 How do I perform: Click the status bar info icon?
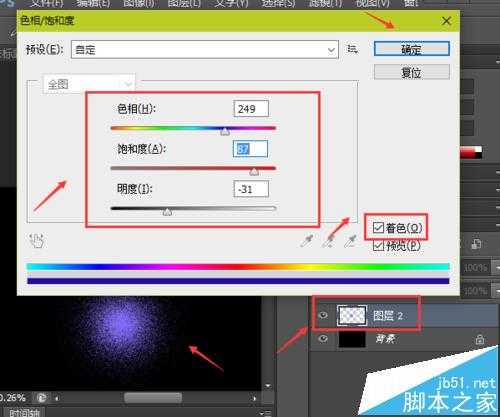[42, 398]
